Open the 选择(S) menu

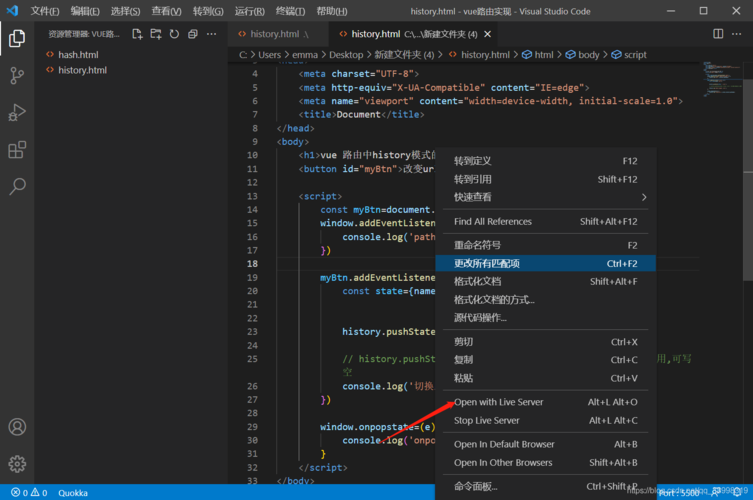click(125, 11)
